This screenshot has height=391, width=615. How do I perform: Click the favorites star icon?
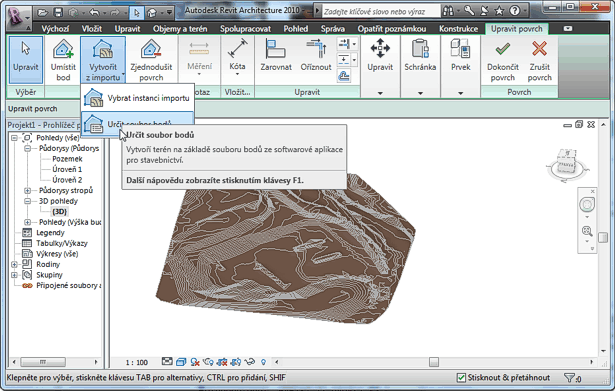(499, 11)
